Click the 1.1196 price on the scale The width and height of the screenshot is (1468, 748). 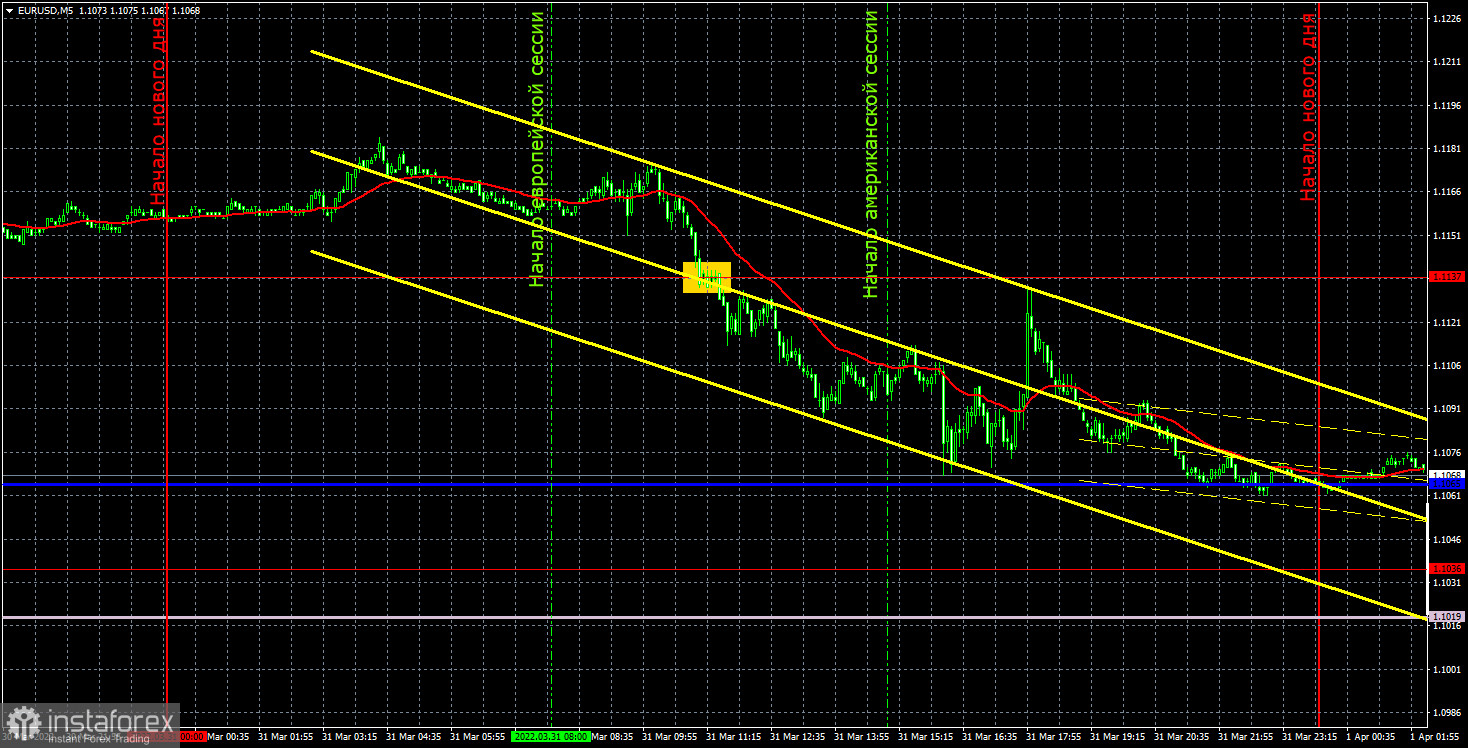tap(1446, 105)
